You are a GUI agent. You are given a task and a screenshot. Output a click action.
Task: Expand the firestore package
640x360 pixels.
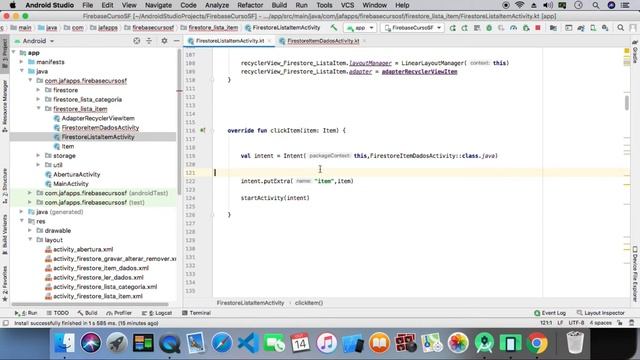tap(38, 90)
